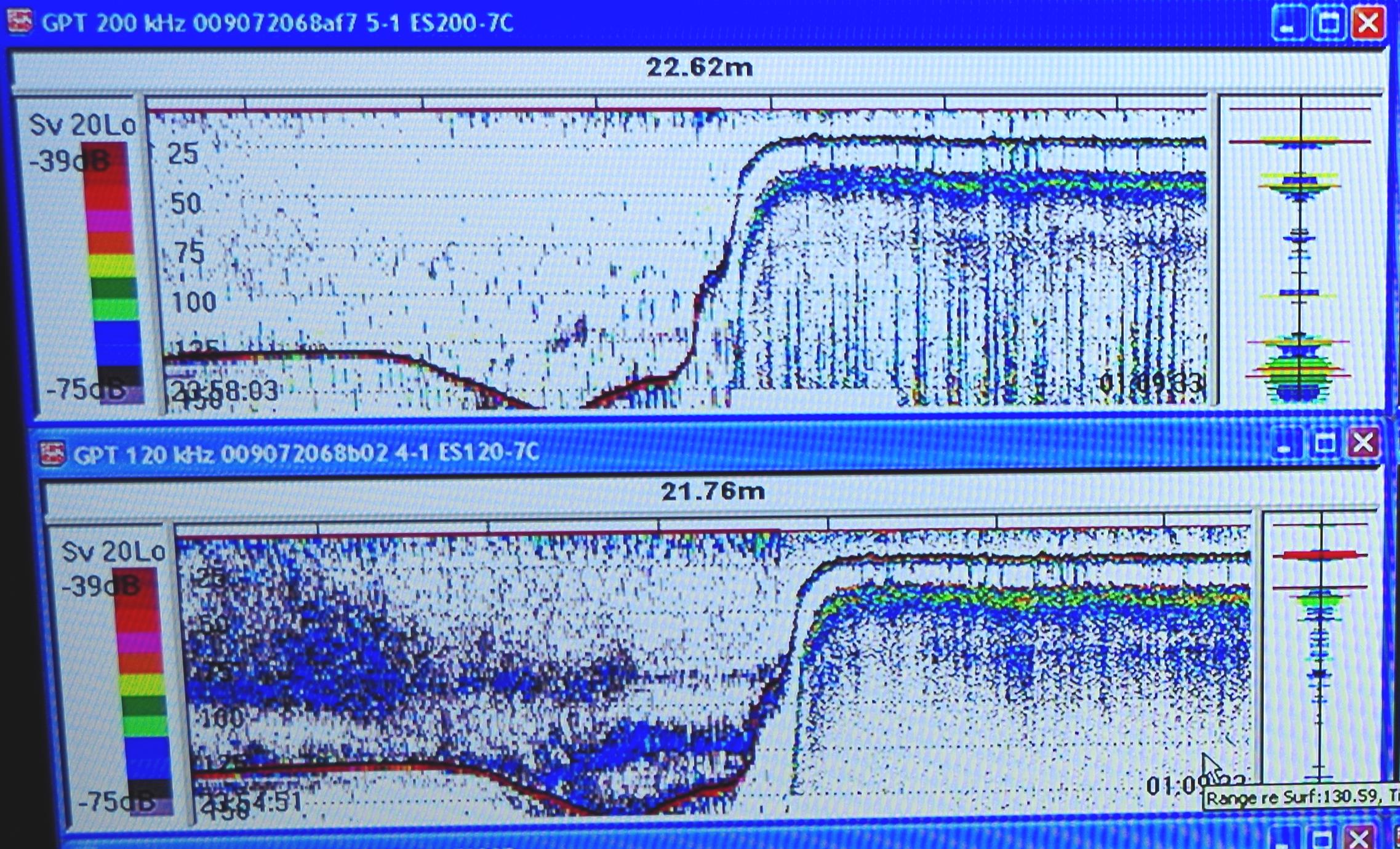
Task: Click the -39dB scale label in the 120 kHz window
Action: (x=100, y=586)
